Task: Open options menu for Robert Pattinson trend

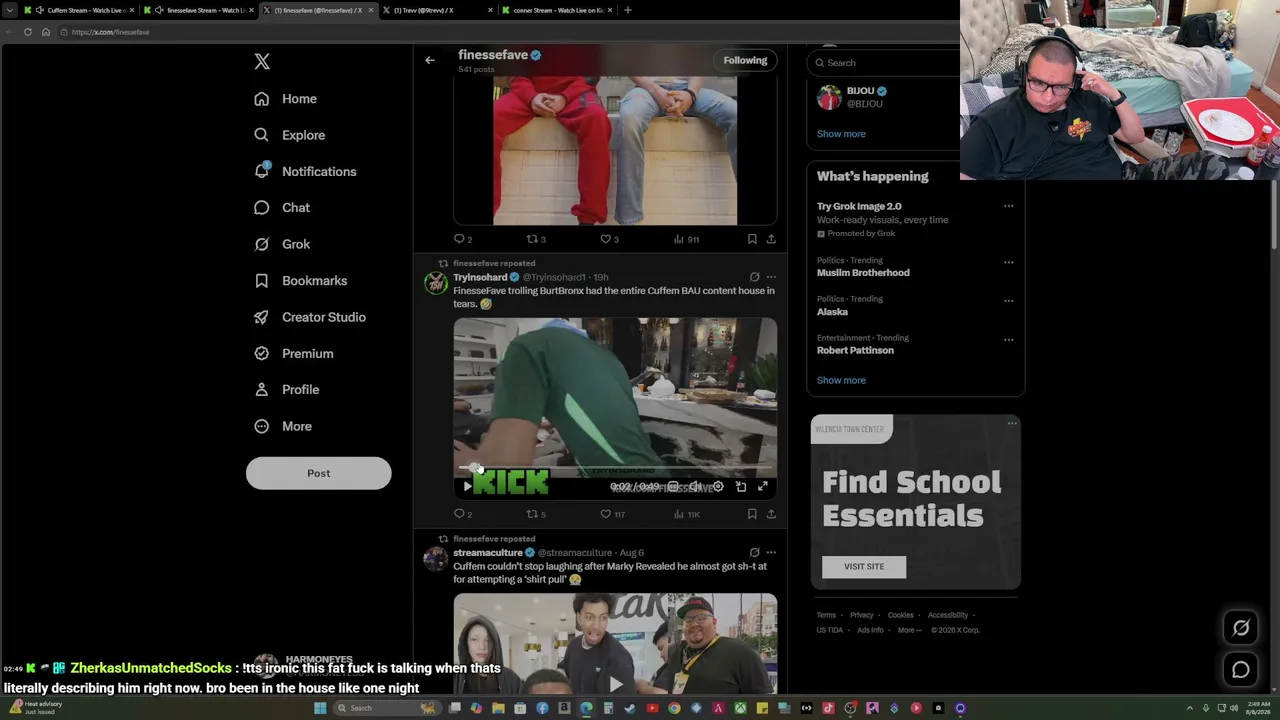Action: 1008,339
